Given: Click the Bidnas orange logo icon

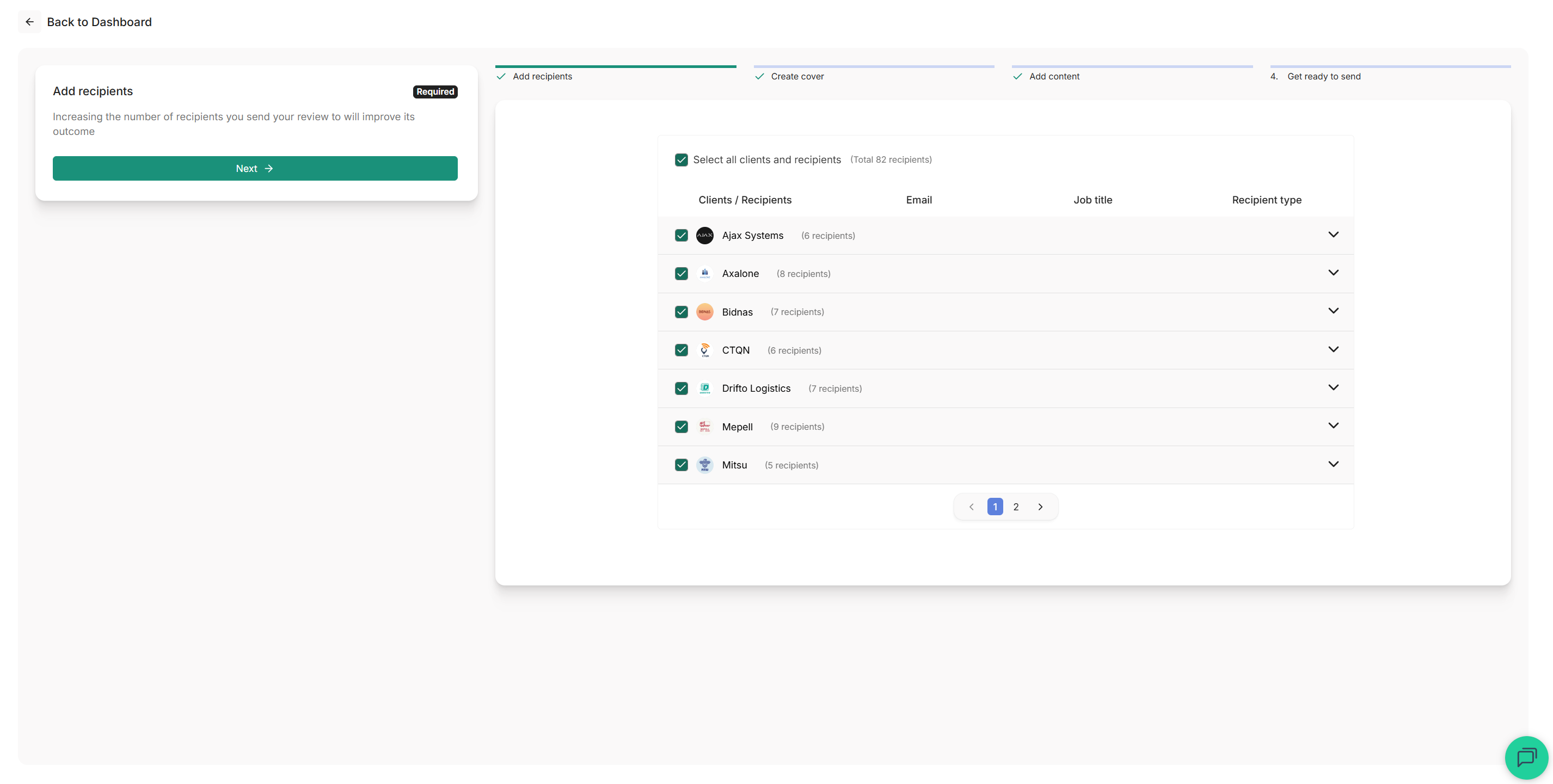Looking at the screenshot, I should (704, 312).
